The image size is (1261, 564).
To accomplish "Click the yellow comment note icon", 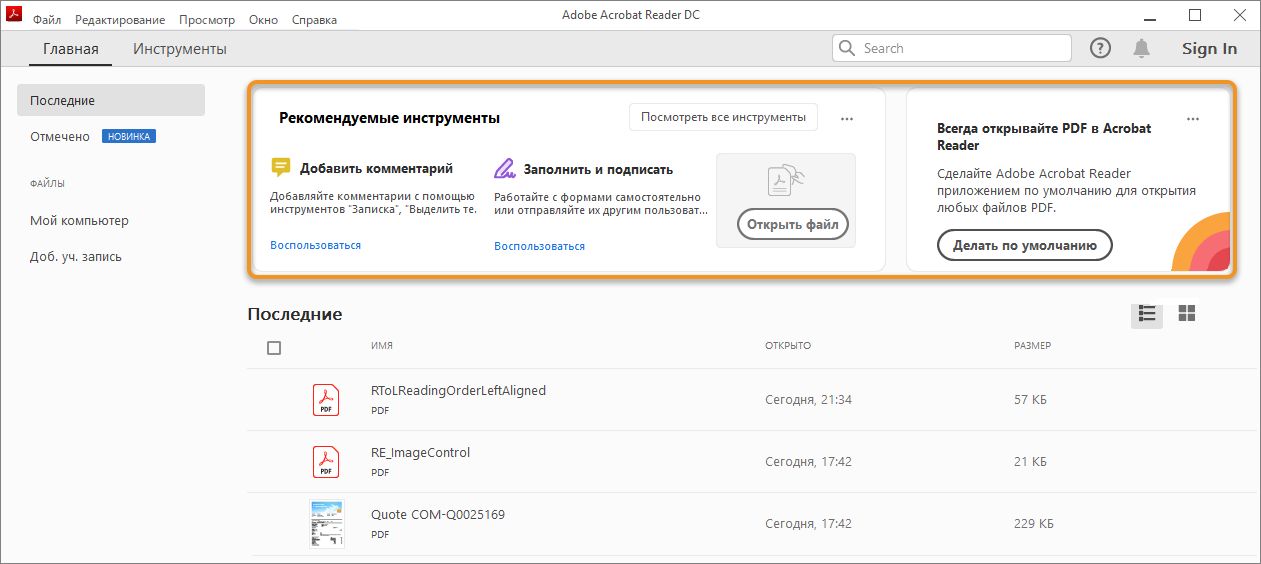I will tap(281, 168).
